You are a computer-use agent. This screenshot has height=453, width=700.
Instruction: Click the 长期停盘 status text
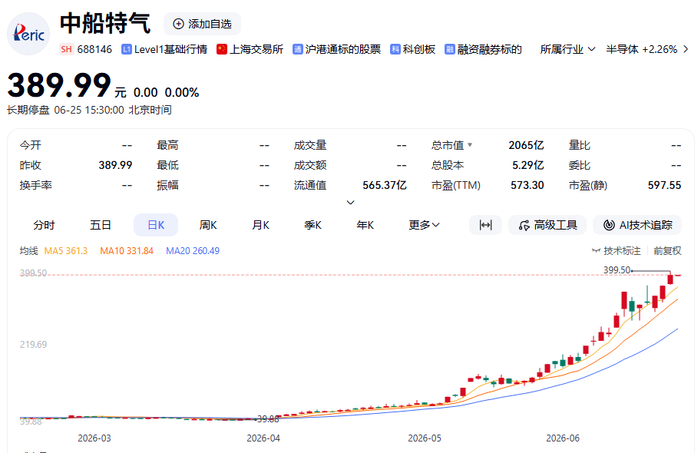point(28,110)
